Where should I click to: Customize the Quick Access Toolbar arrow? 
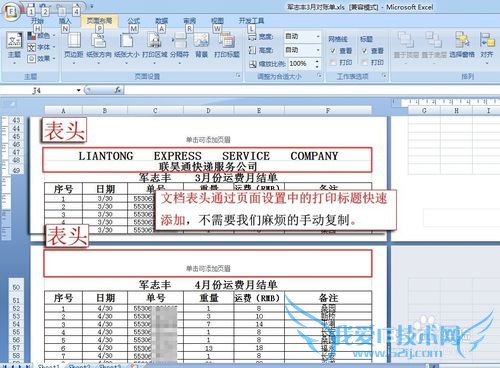tap(92, 6)
